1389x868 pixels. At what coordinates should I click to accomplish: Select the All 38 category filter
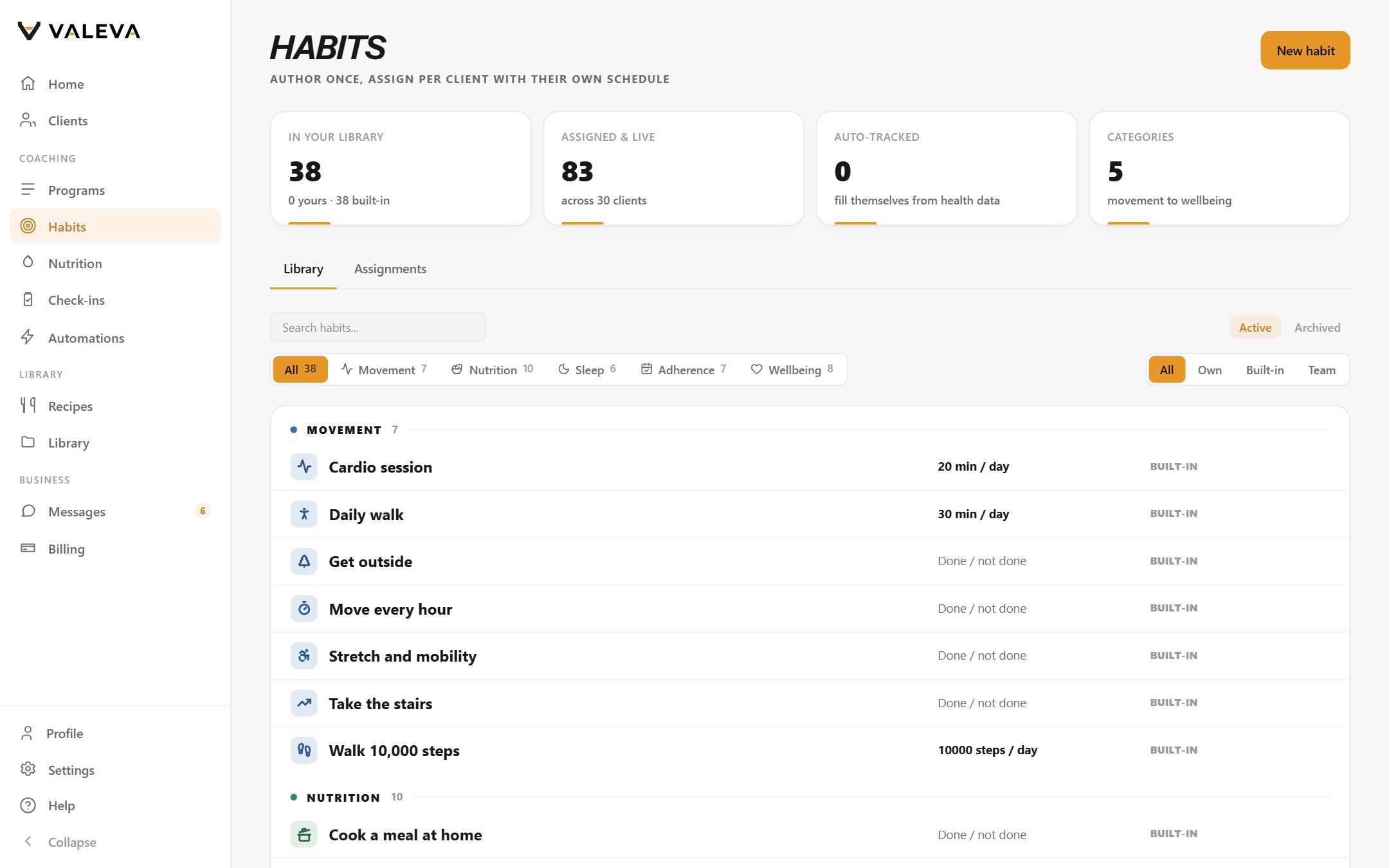coord(300,370)
